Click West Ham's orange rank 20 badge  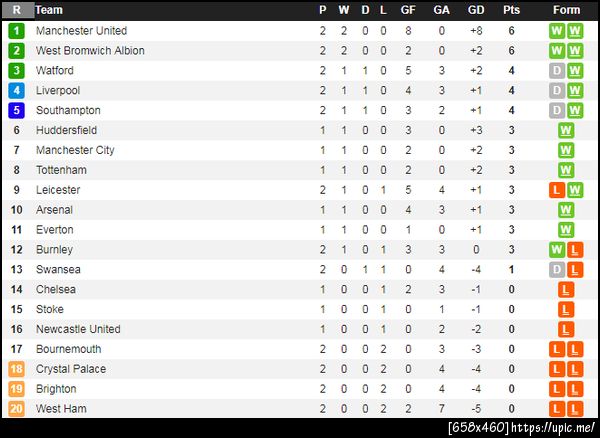click(16, 408)
